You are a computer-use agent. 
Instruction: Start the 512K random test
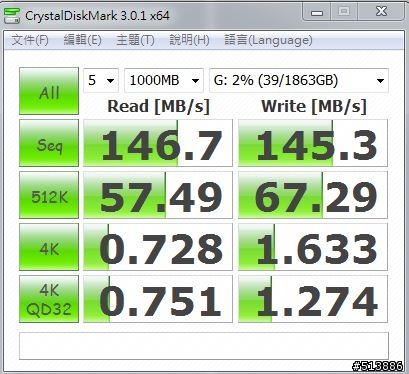tap(49, 195)
